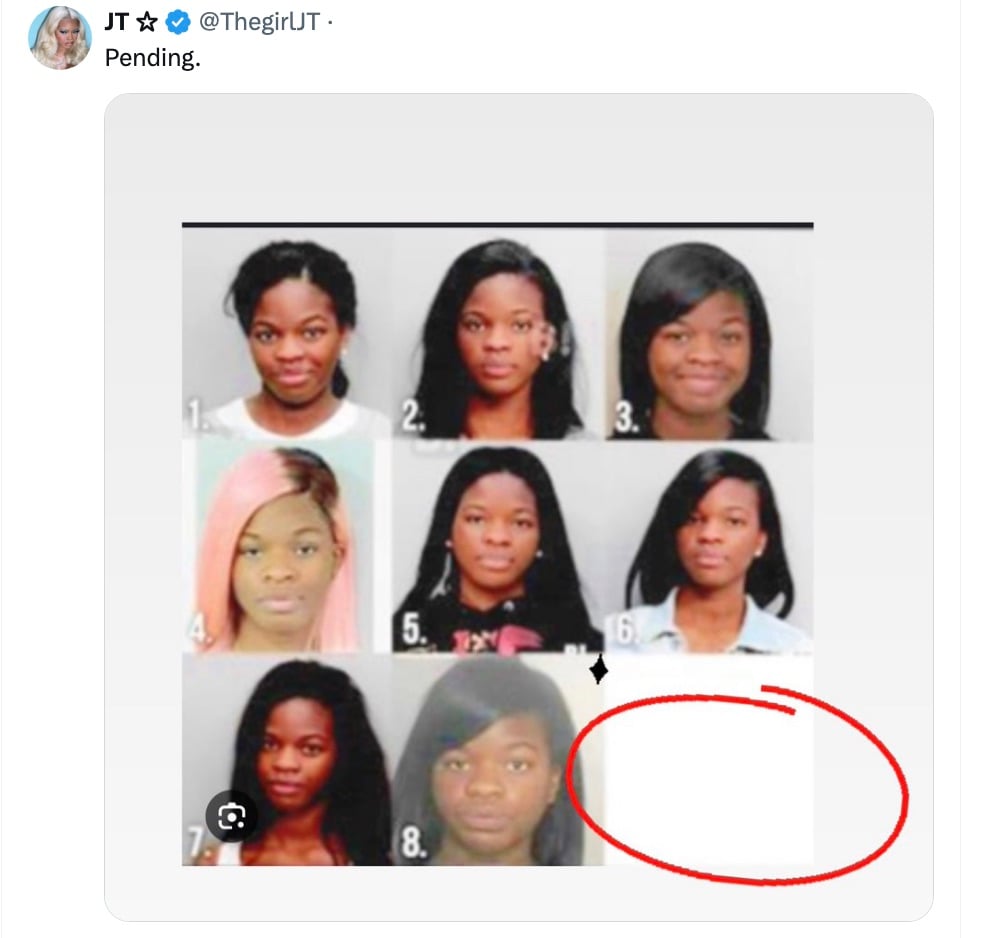Open the @ThegirlJT handle link
Screen dimensions: 987x938
pyautogui.click(x=259, y=22)
